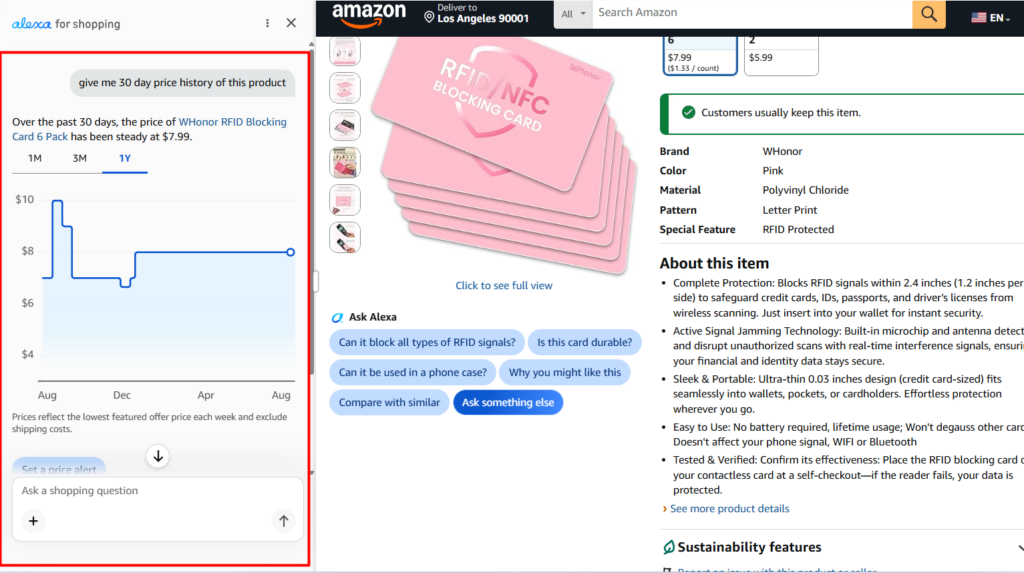1024x573 pixels.
Task: Open the fifth product thumbnail image
Action: pos(345,199)
